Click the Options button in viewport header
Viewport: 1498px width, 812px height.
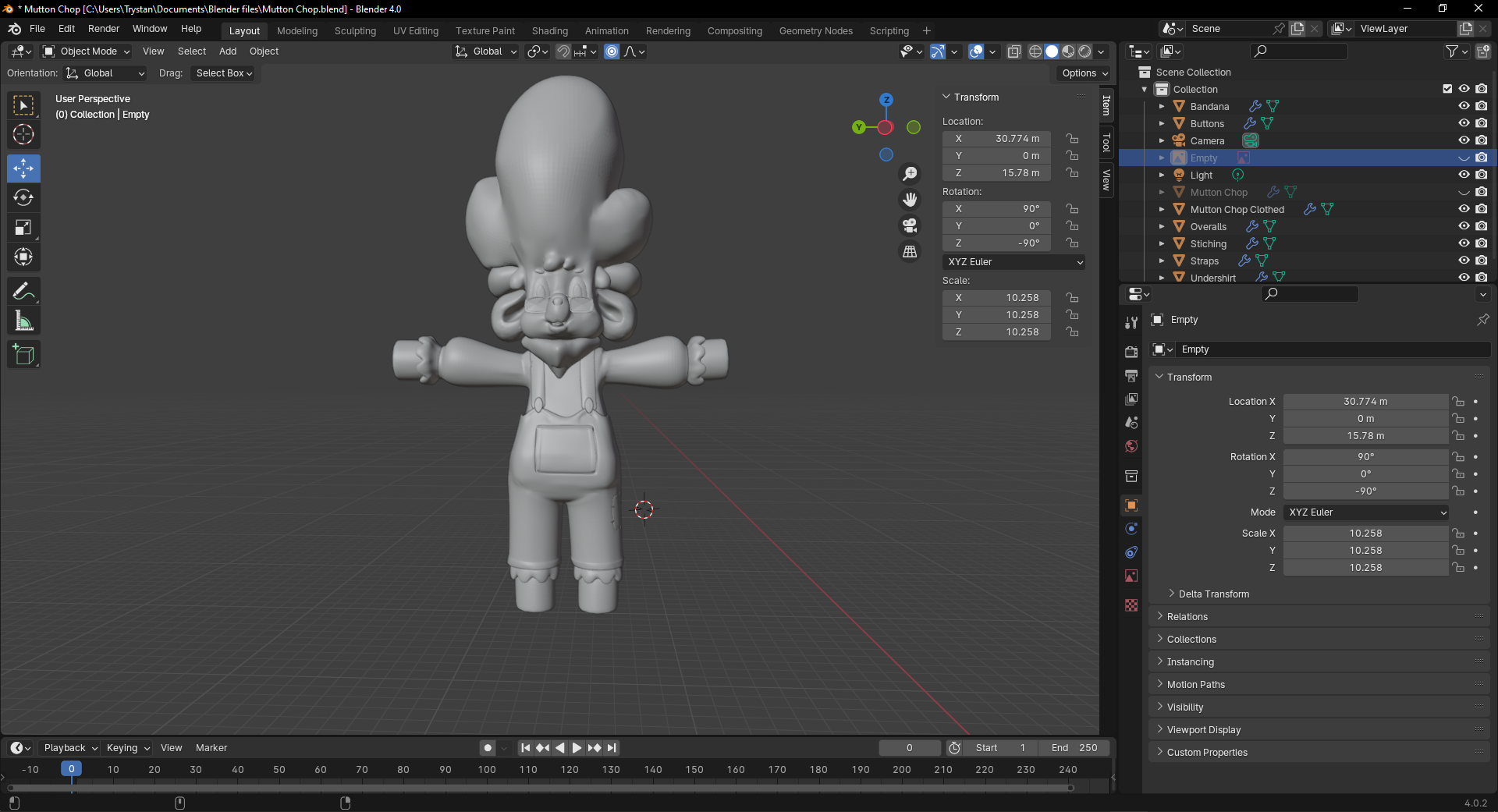point(1084,73)
